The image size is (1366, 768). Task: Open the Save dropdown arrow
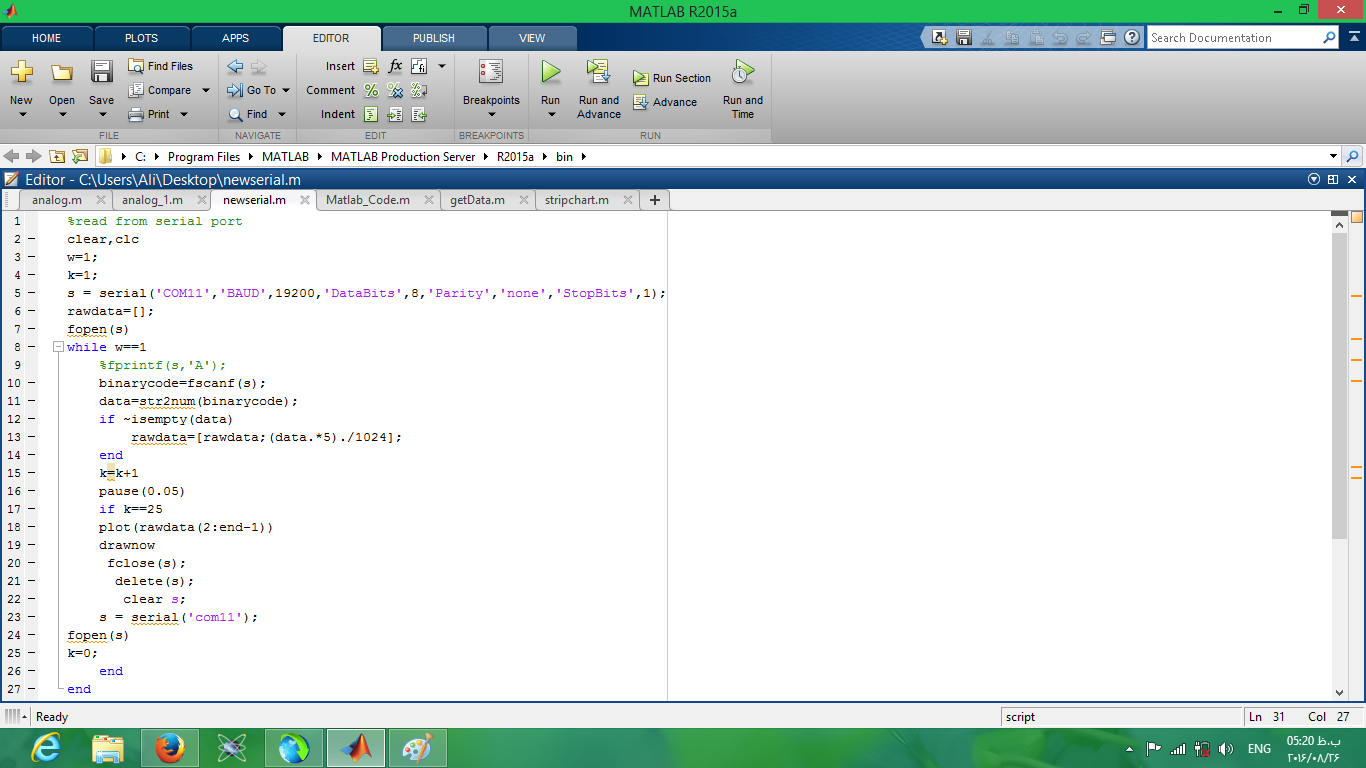click(x=101, y=114)
